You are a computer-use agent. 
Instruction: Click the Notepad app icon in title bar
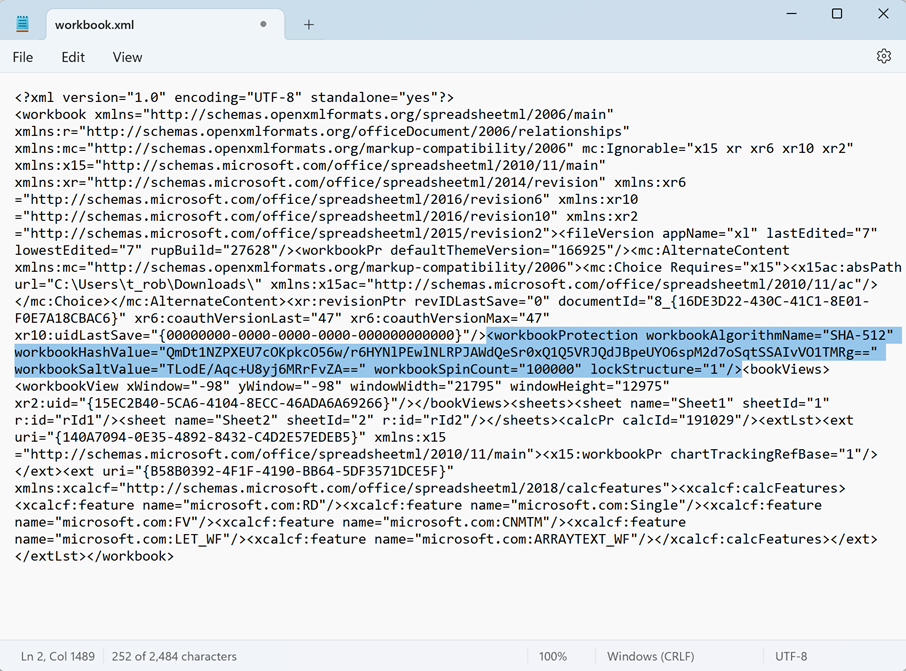23,24
